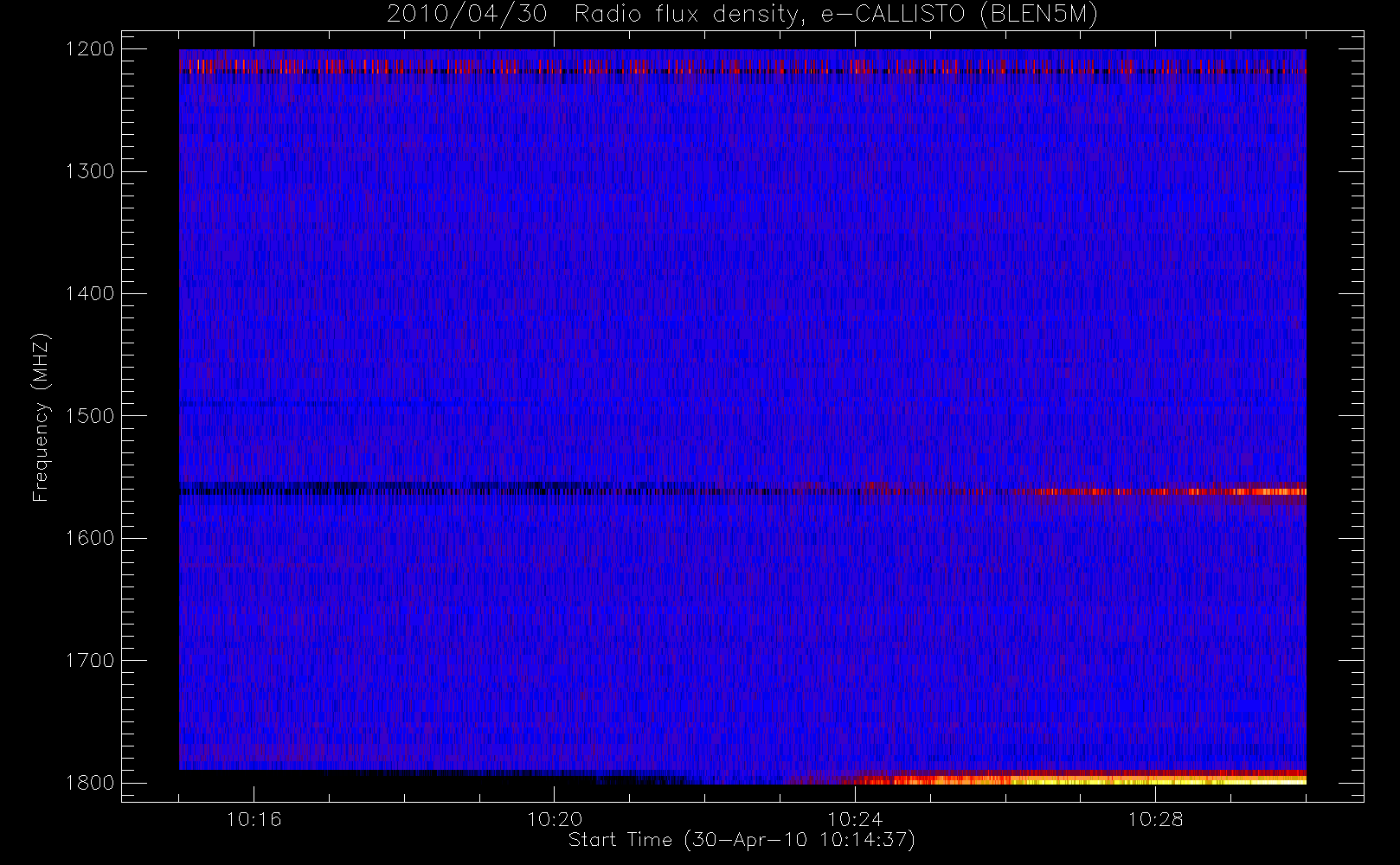Select the 1800 frequency tick label
Image resolution: width=1400 pixels, height=865 pixels.
click(x=90, y=783)
